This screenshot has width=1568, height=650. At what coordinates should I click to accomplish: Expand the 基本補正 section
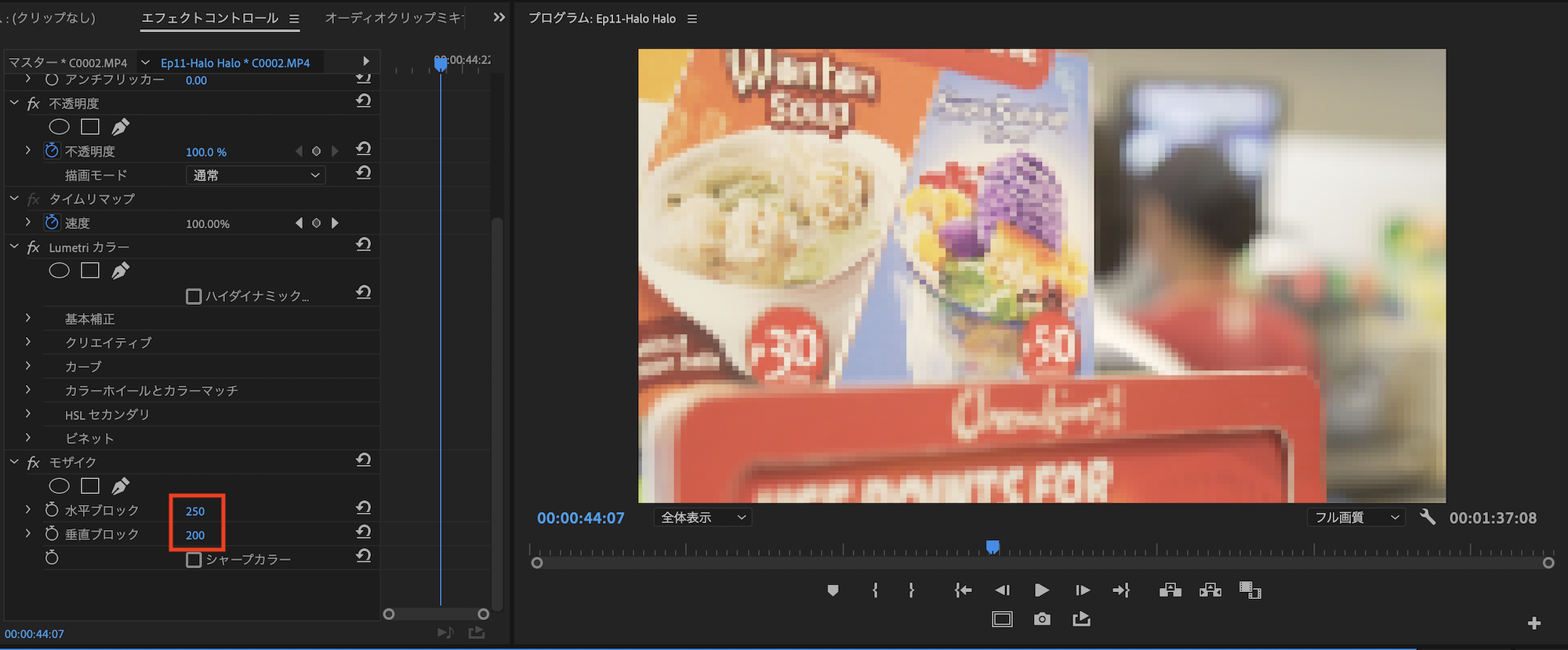pos(28,318)
